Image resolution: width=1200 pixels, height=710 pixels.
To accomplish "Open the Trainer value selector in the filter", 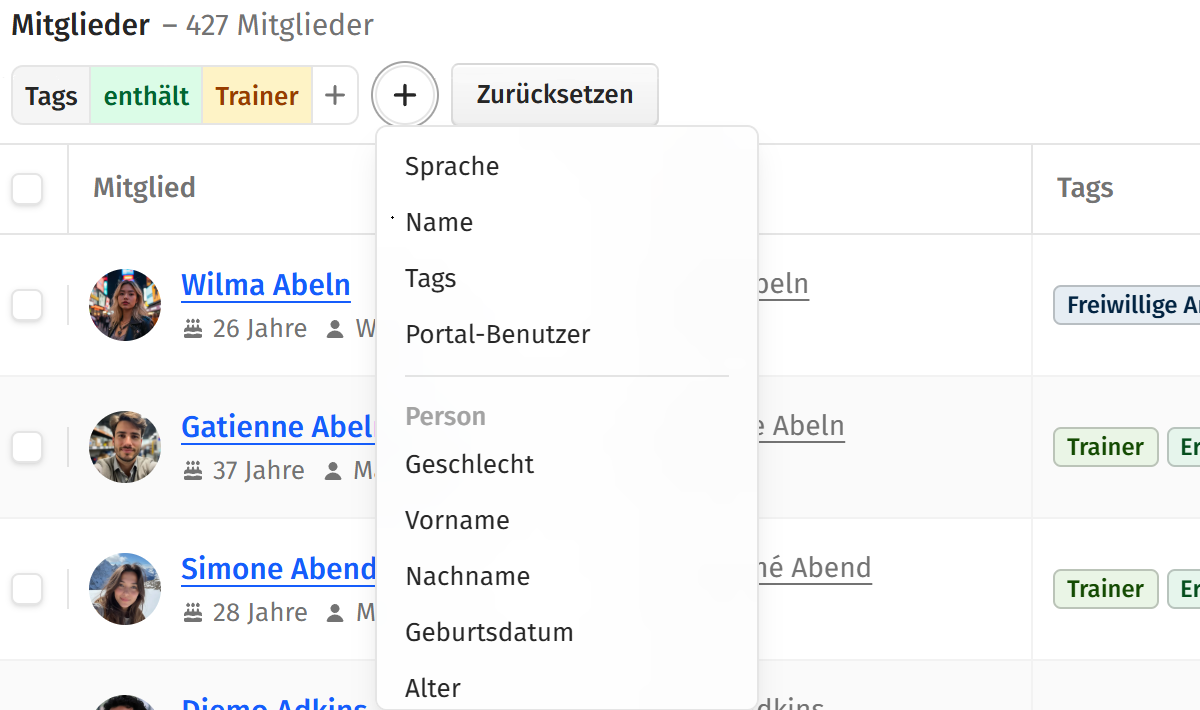I will click(256, 94).
